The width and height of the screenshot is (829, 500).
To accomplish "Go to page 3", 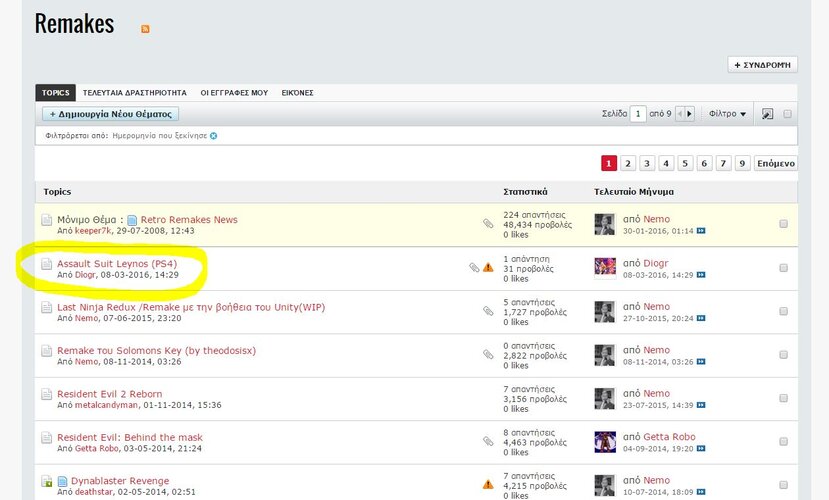I will pos(647,163).
